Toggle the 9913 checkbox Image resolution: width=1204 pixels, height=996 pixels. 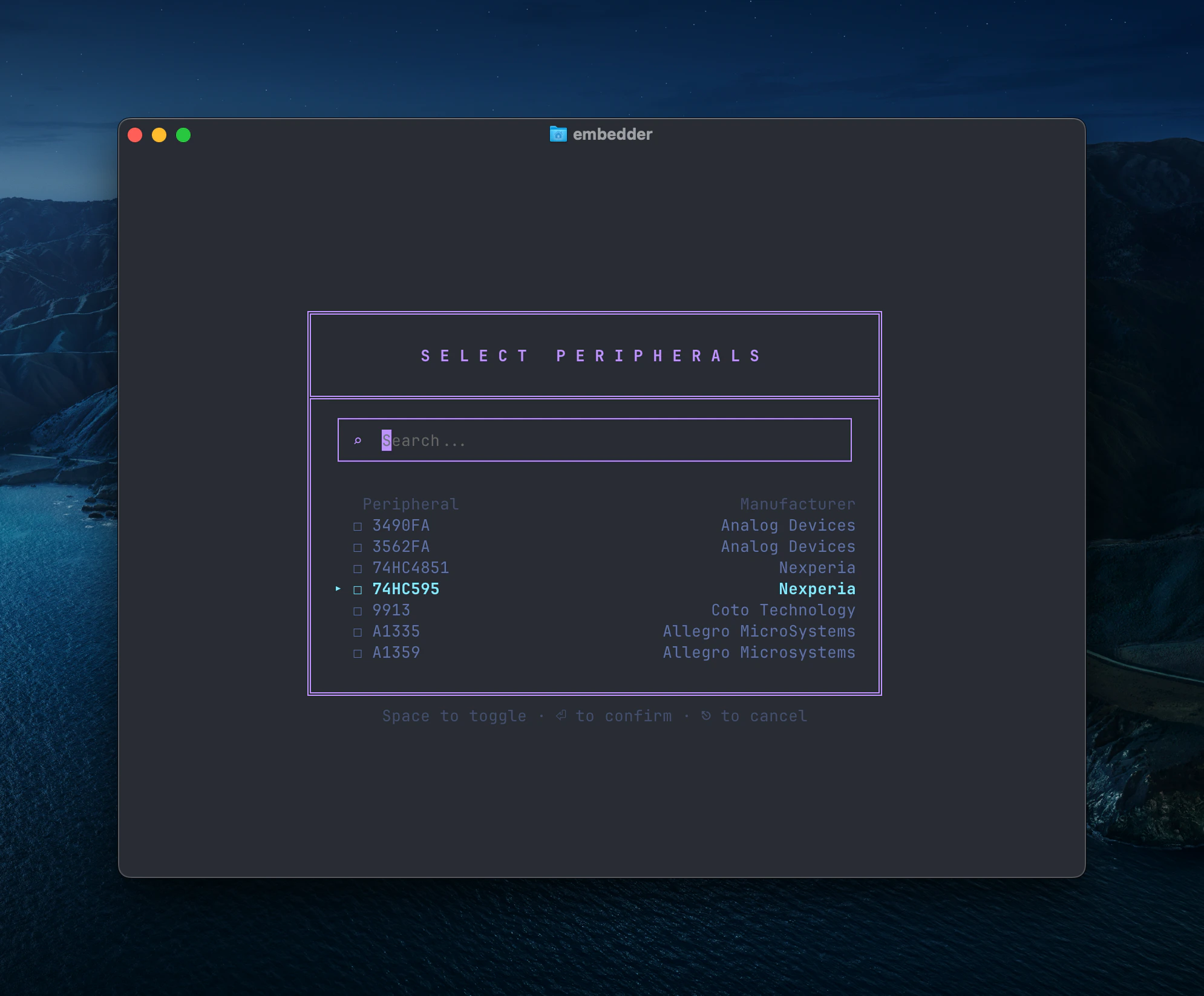pos(358,611)
